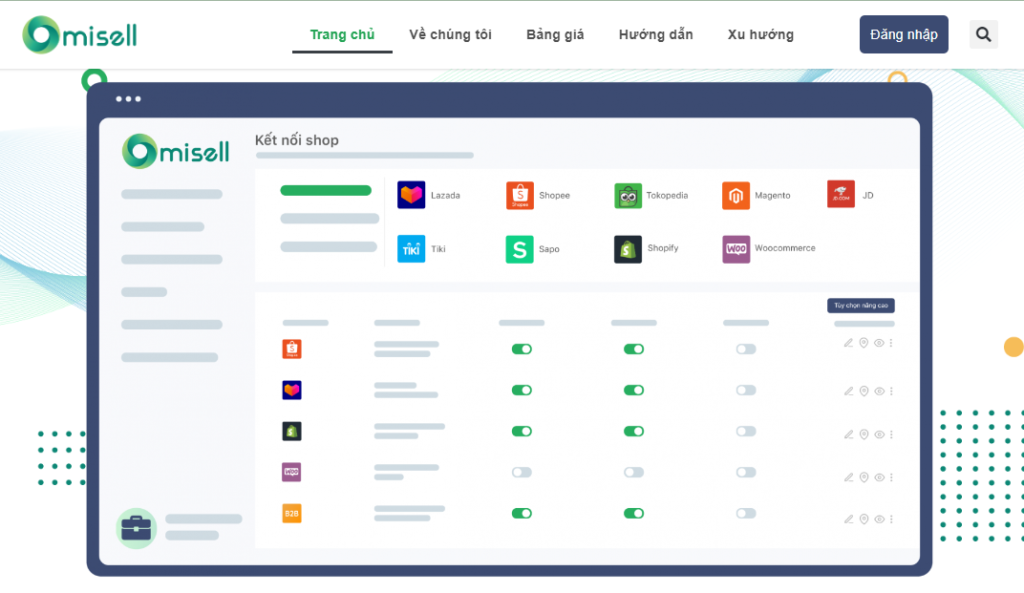Click the Kết nối shop heading
The image size is (1024, 593).
pos(296,140)
